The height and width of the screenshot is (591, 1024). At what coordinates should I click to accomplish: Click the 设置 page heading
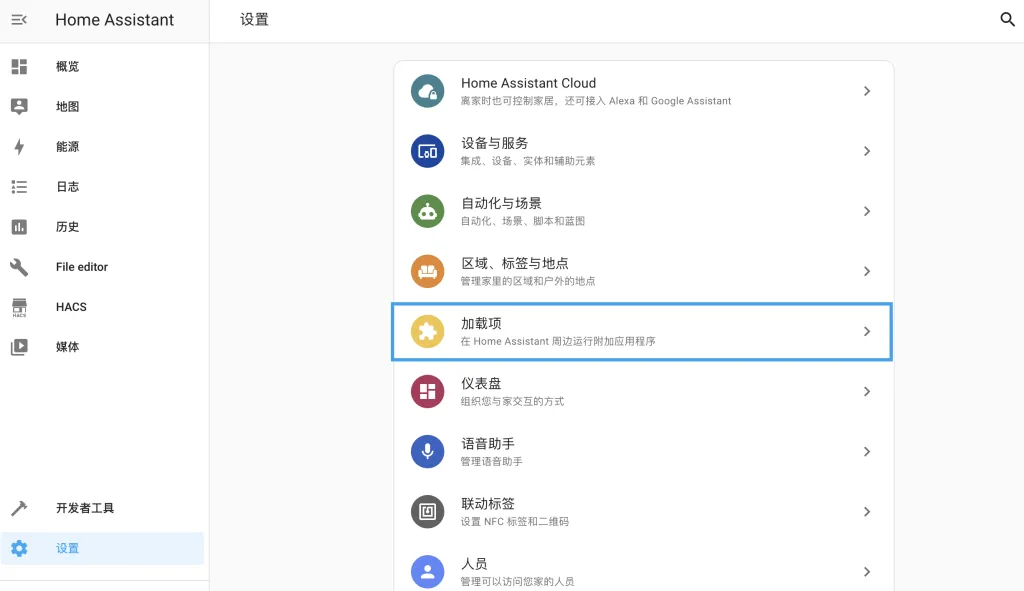coord(254,20)
